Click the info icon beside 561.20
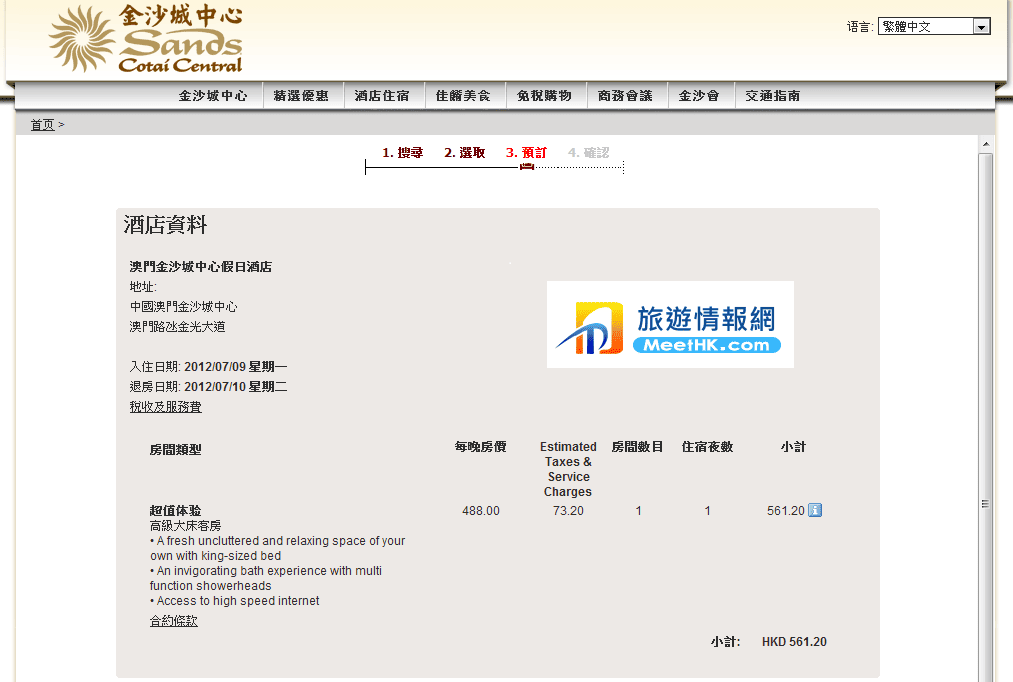1013x682 pixels. click(814, 511)
